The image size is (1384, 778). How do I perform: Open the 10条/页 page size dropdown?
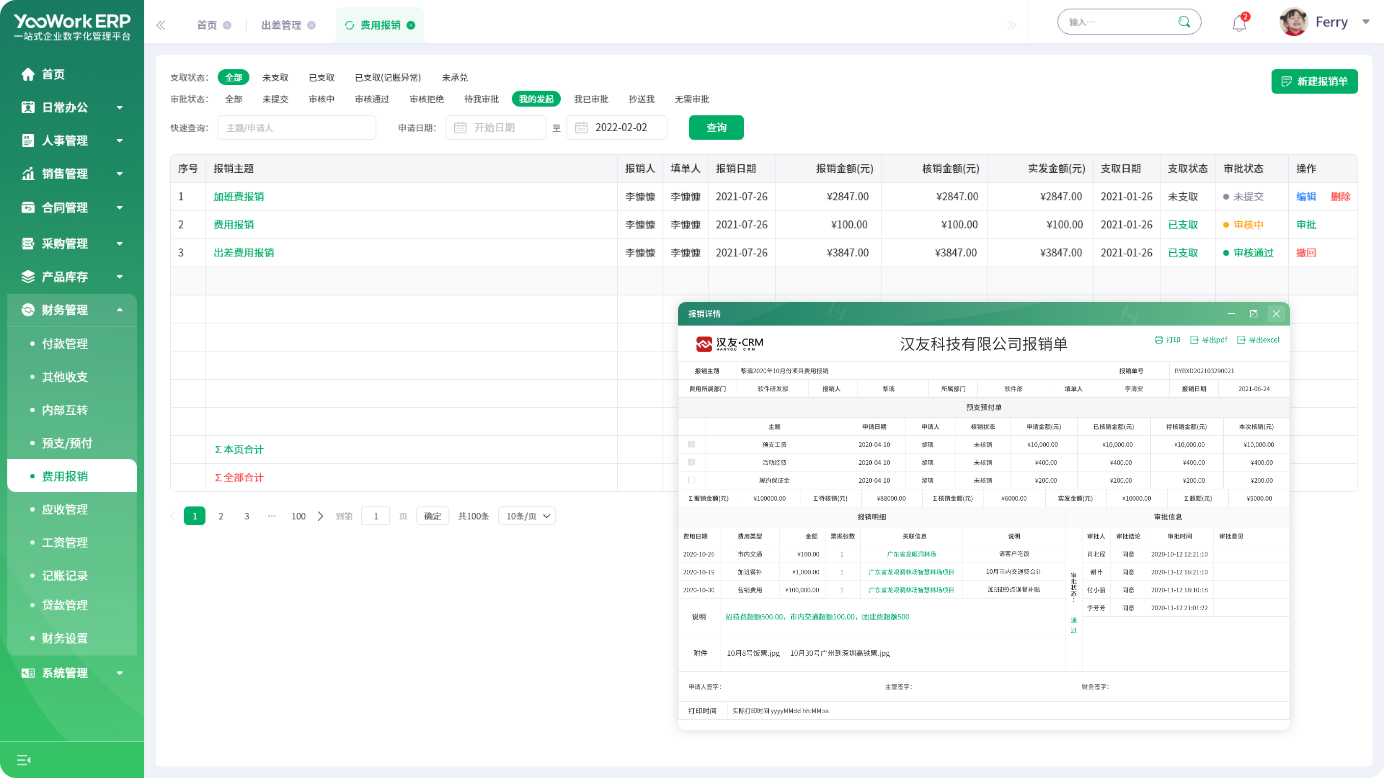pyautogui.click(x=527, y=516)
